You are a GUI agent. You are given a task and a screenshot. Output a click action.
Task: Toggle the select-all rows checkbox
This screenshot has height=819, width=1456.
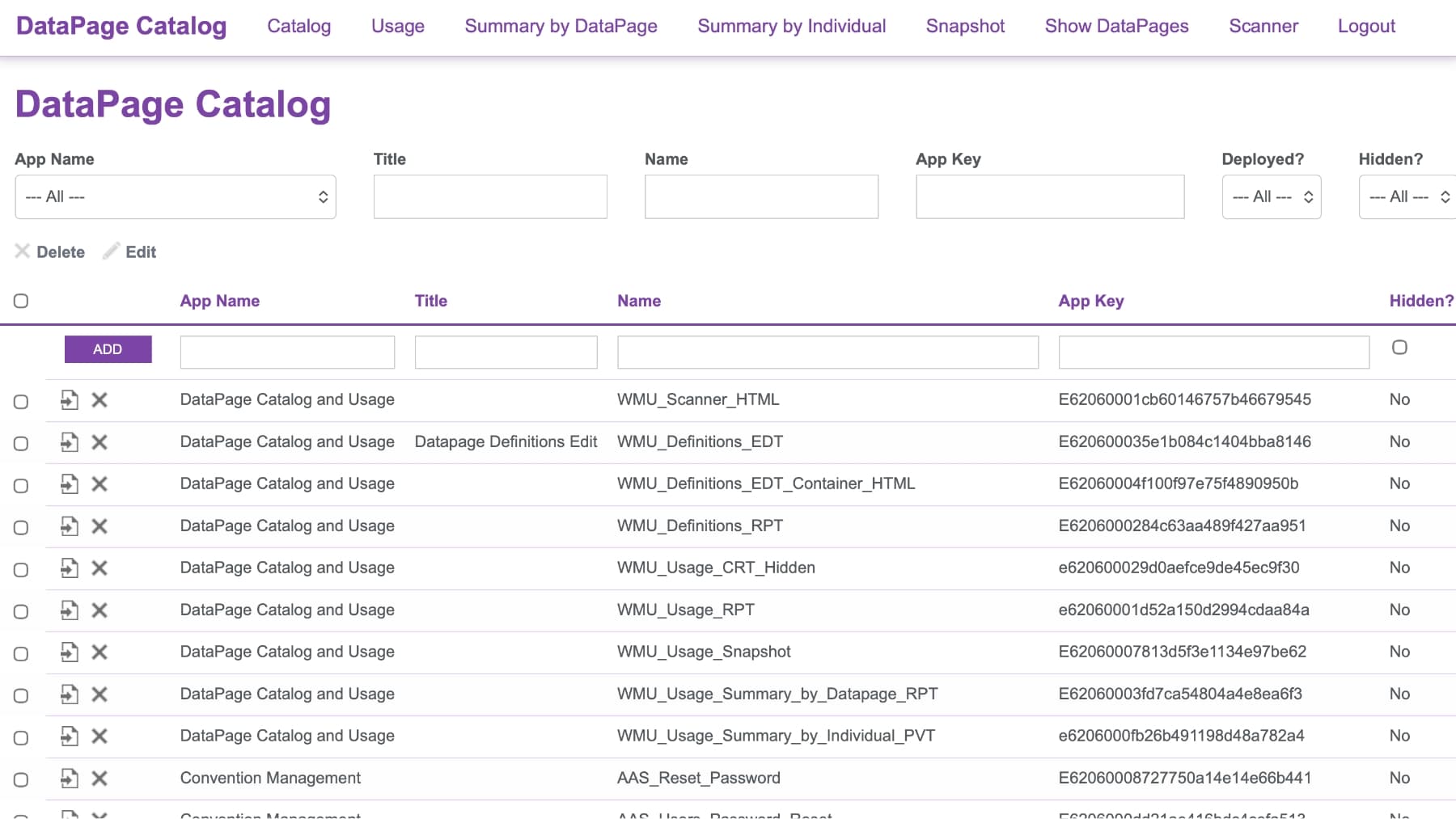click(21, 301)
